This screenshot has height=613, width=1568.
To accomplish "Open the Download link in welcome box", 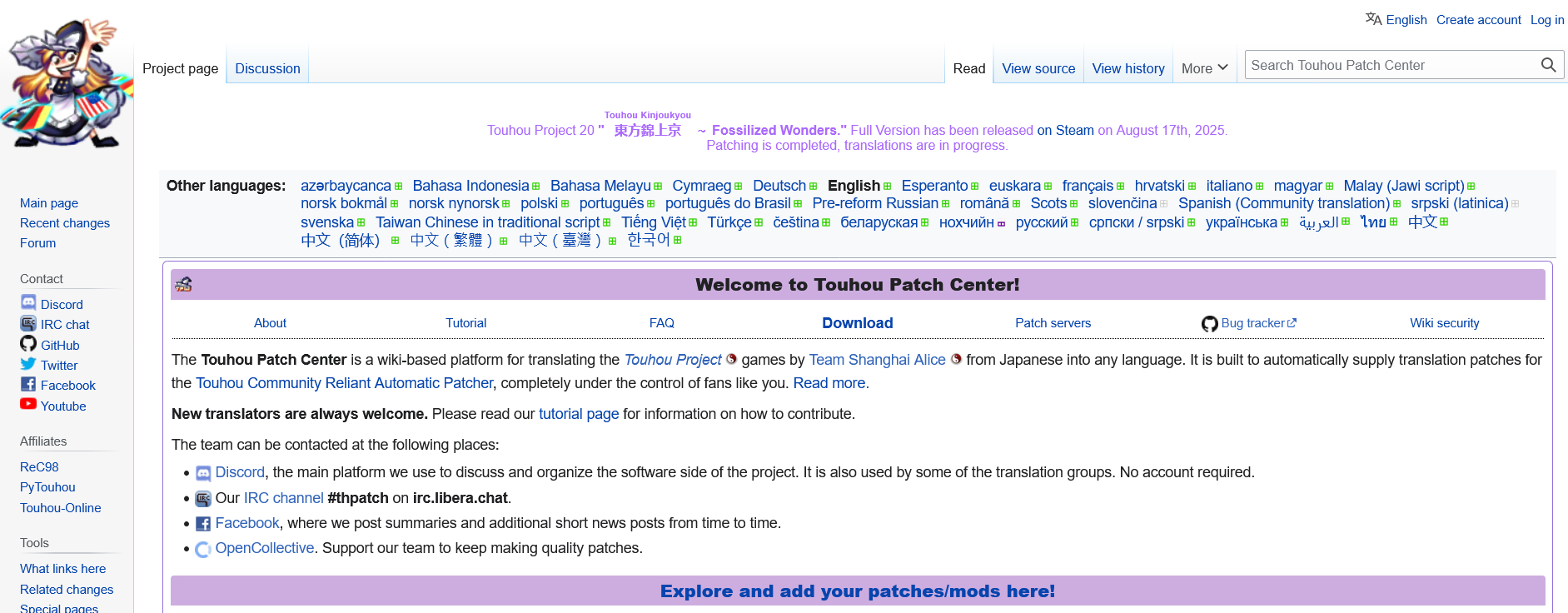I will (857, 323).
